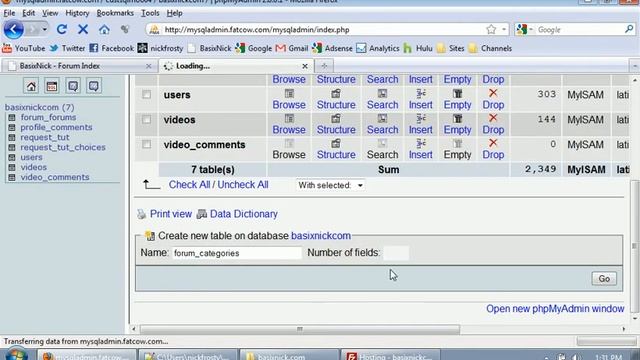Run search with the magnifier in Google box
This screenshot has height=360, width=640.
coord(629,29)
